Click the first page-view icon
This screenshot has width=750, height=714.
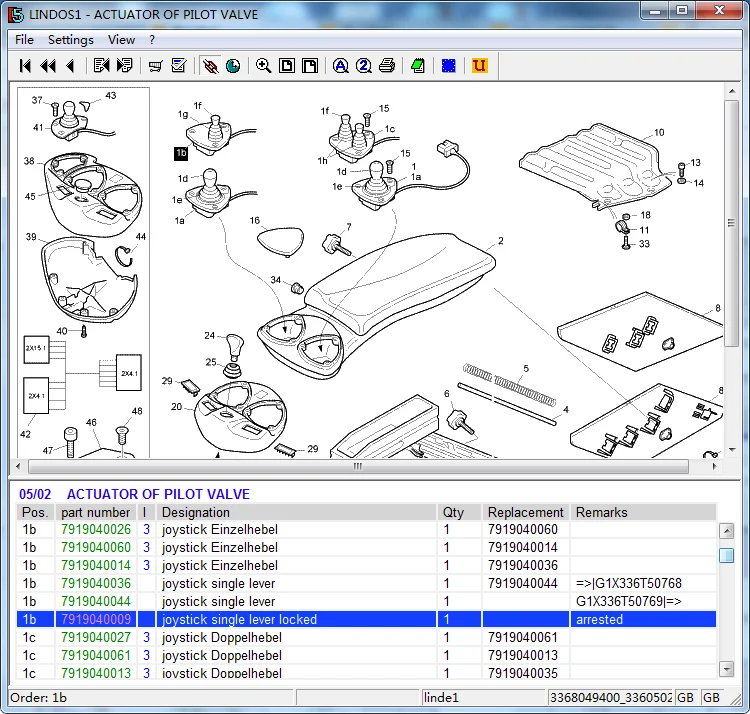click(x=287, y=66)
